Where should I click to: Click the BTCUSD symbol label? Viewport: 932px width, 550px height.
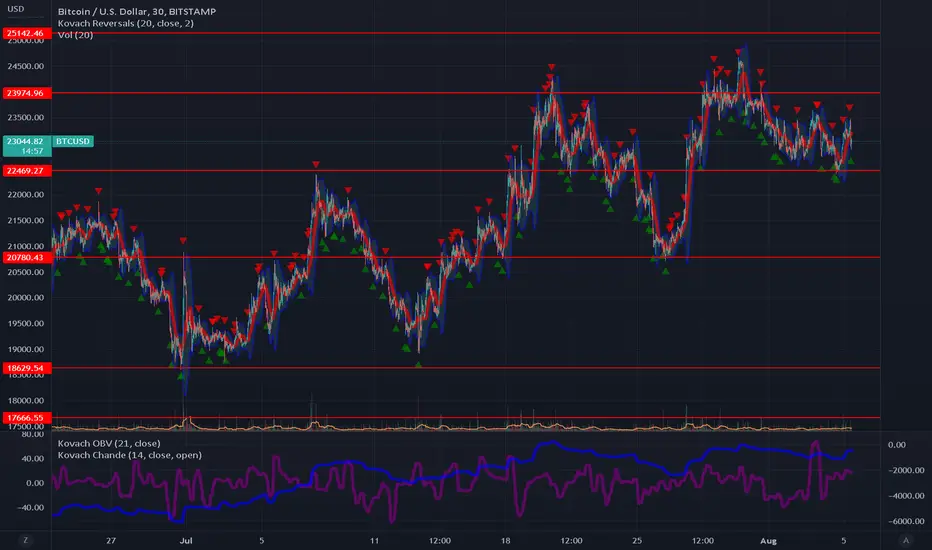point(73,141)
